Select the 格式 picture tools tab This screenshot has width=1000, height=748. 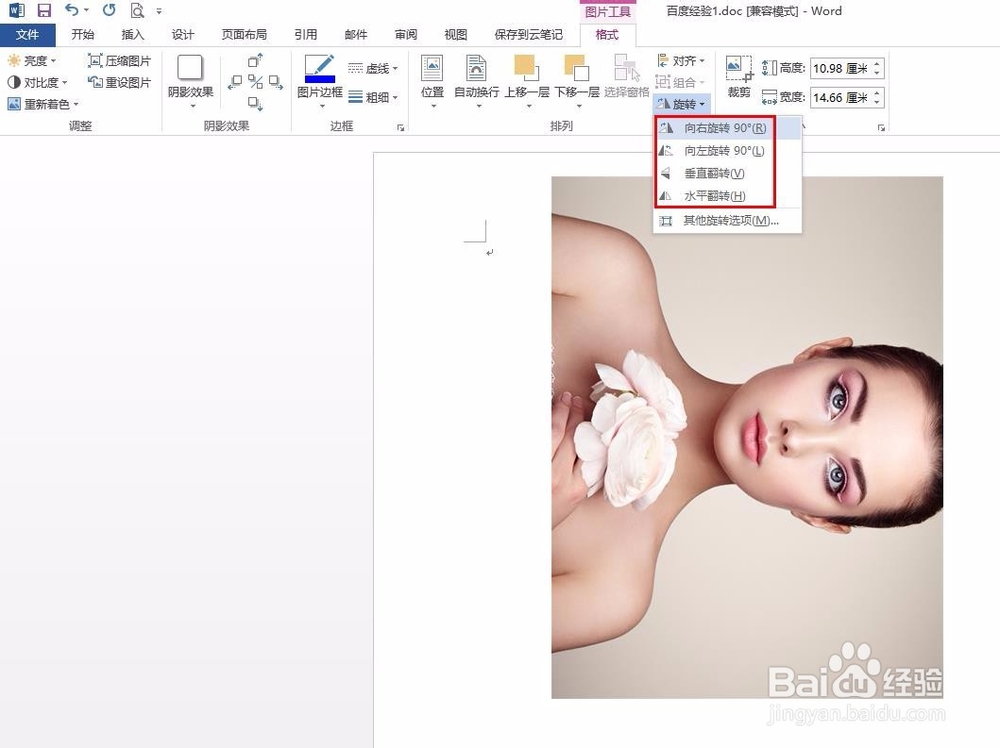click(x=607, y=34)
